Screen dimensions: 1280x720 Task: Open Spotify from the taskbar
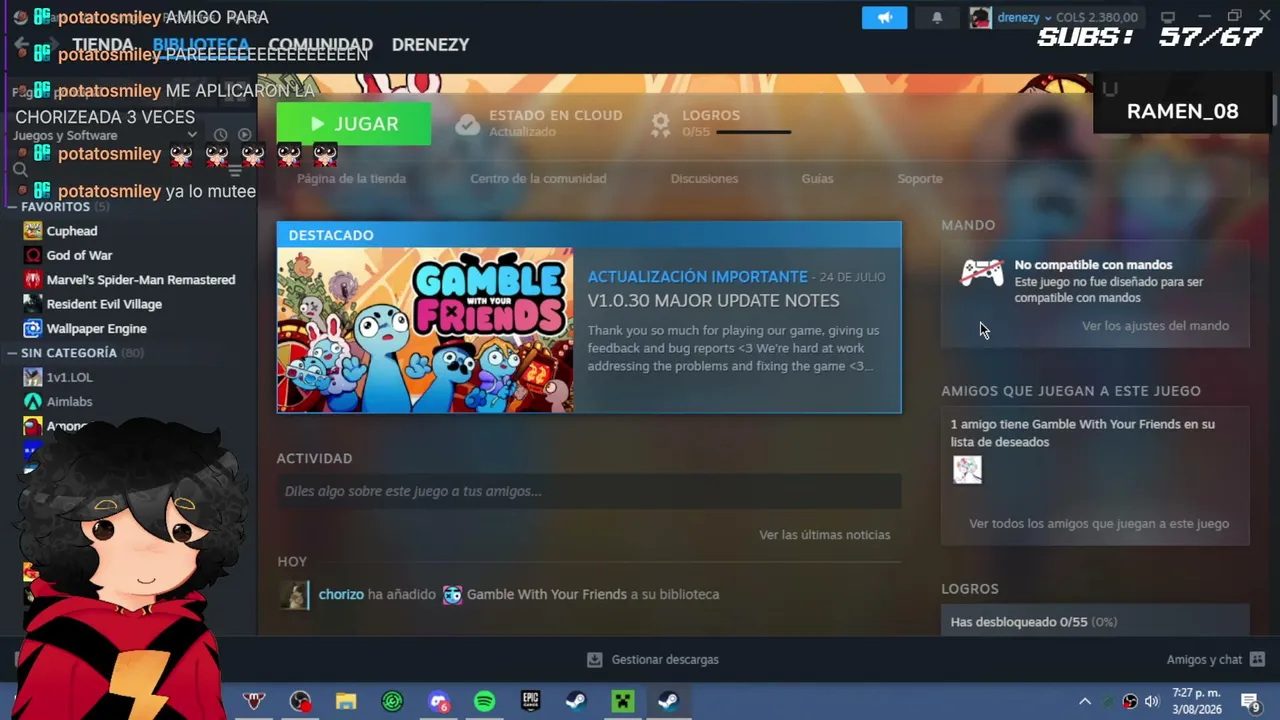click(484, 701)
